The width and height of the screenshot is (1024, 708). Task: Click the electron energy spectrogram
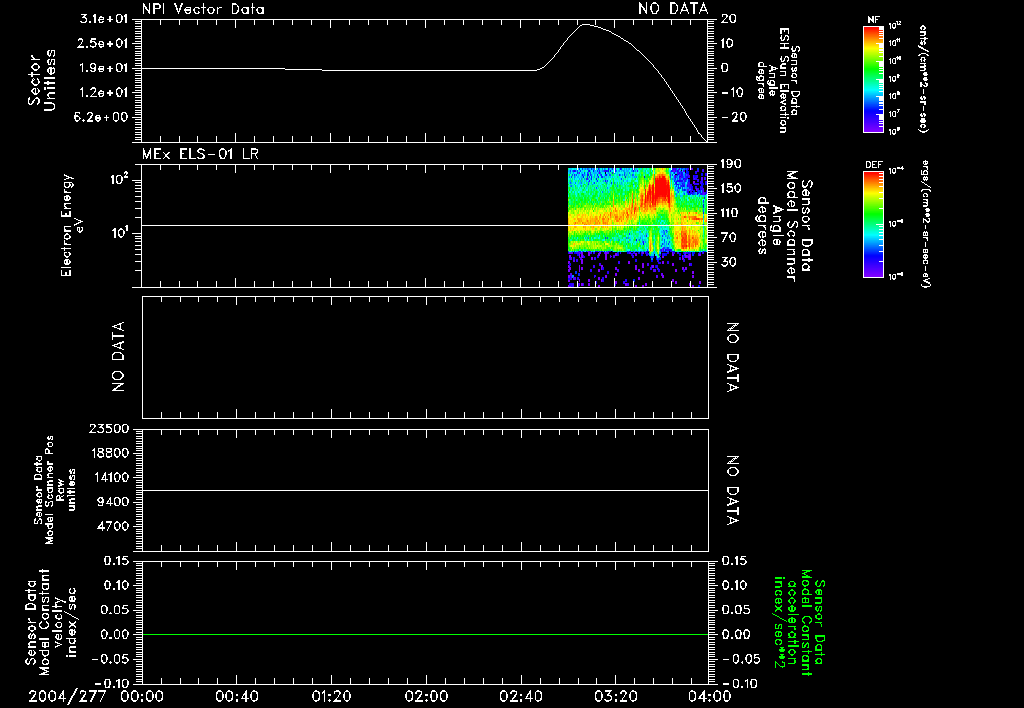[x=637, y=227]
